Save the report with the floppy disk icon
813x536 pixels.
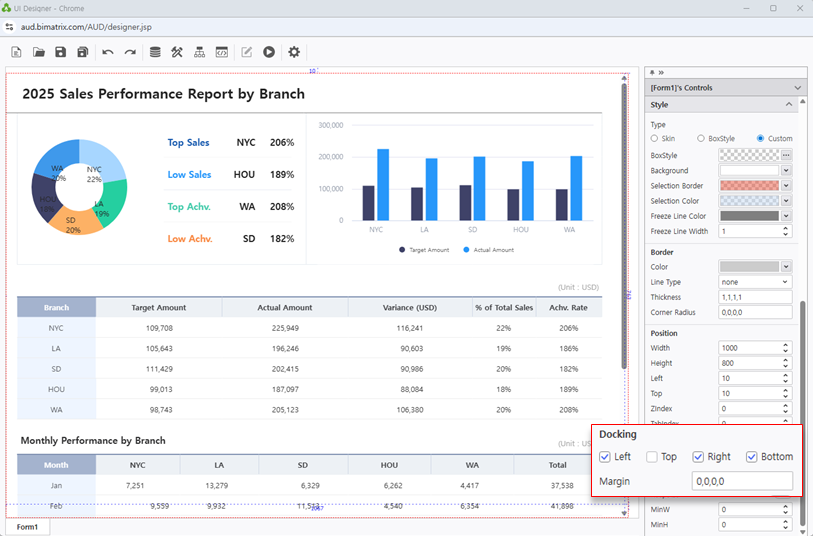tap(61, 52)
